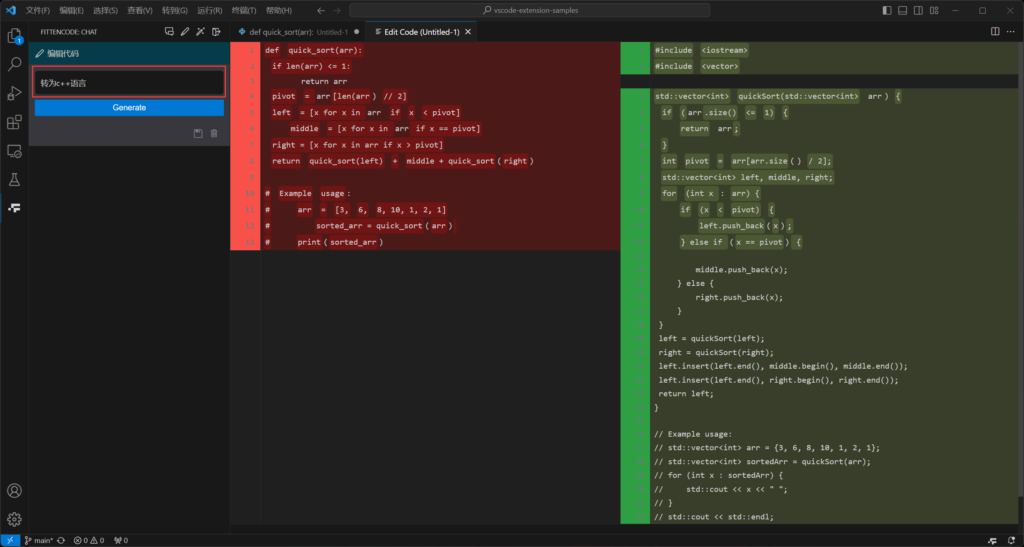Viewport: 1024px width, 547px height.
Task: Open the editor More Actions ellipsis menu
Action: click(1009, 32)
